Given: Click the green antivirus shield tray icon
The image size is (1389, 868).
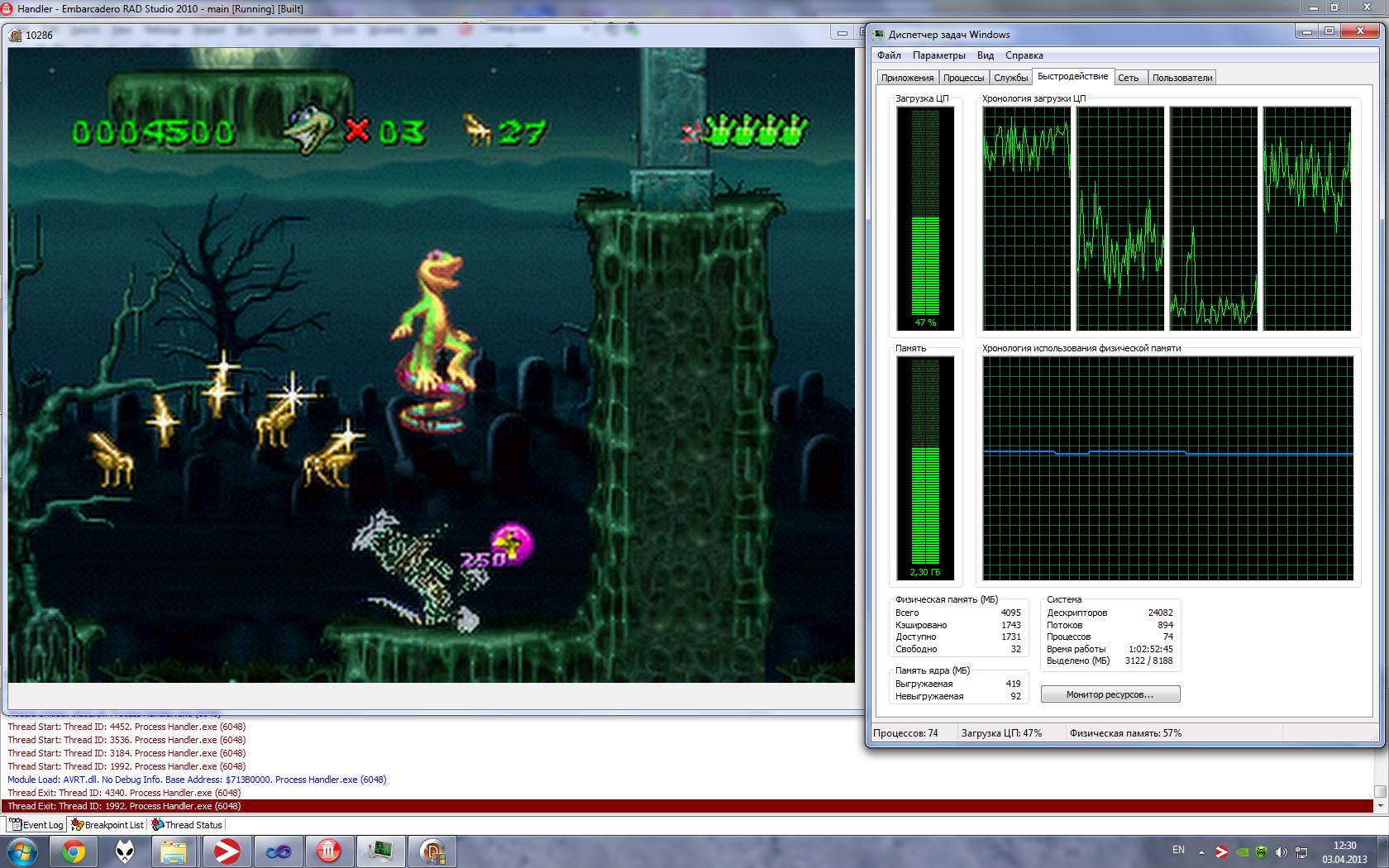Looking at the screenshot, I should (1262, 851).
